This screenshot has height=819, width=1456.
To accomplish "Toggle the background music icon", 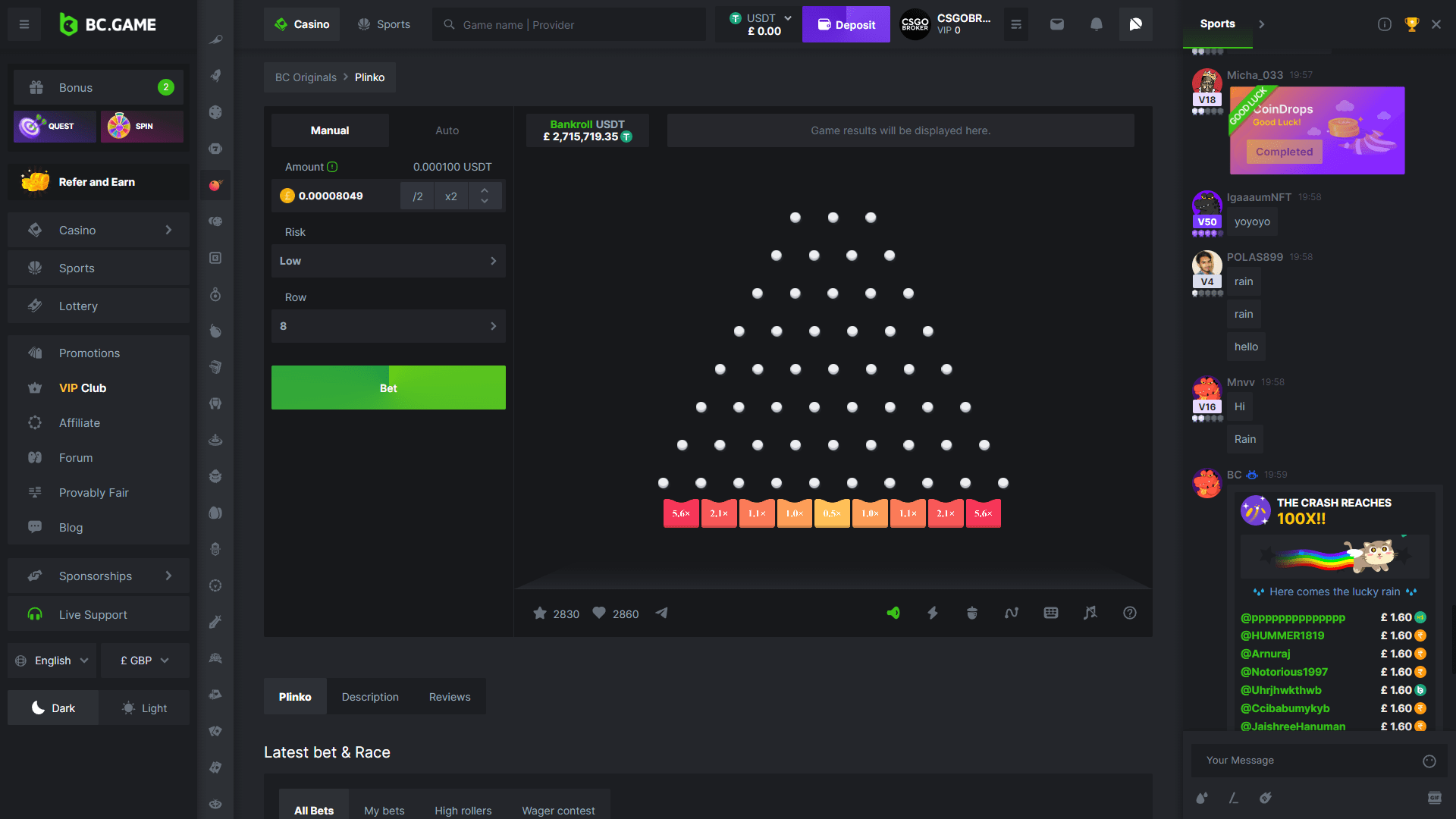I will tap(1090, 613).
